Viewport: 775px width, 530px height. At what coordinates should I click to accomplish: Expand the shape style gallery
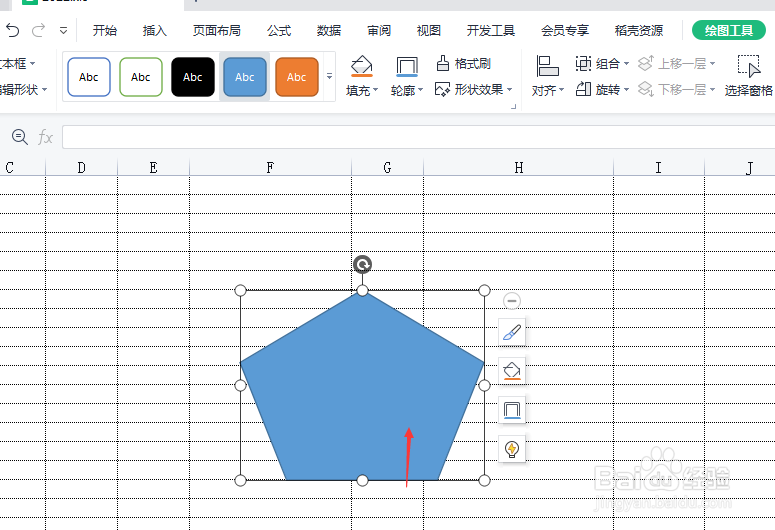pyautogui.click(x=329, y=76)
